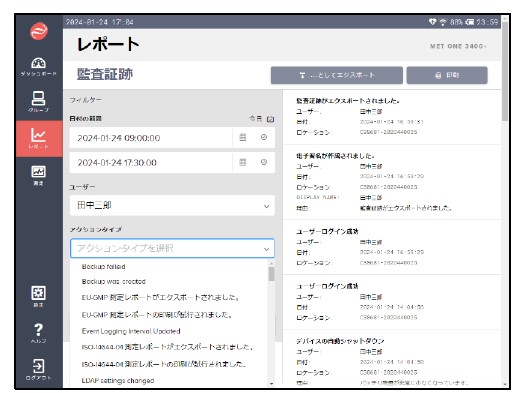Viewport: 522px width, 393px height.
Task: Click the 2024-01-24 17:04 timestamp in top bar
Action: pyautogui.click(x=100, y=22)
